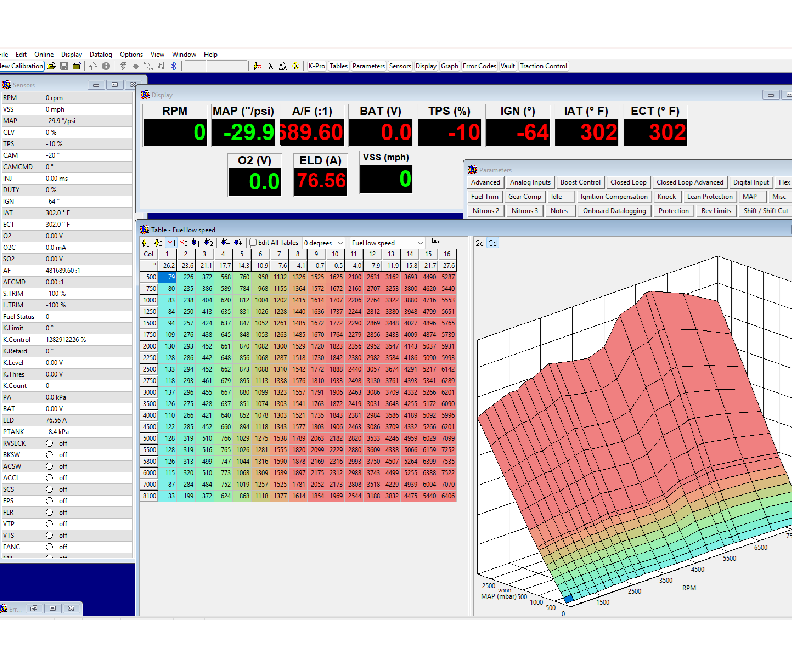The width and height of the screenshot is (792, 670).
Task: Open the Datalog menu
Action: [x=101, y=54]
